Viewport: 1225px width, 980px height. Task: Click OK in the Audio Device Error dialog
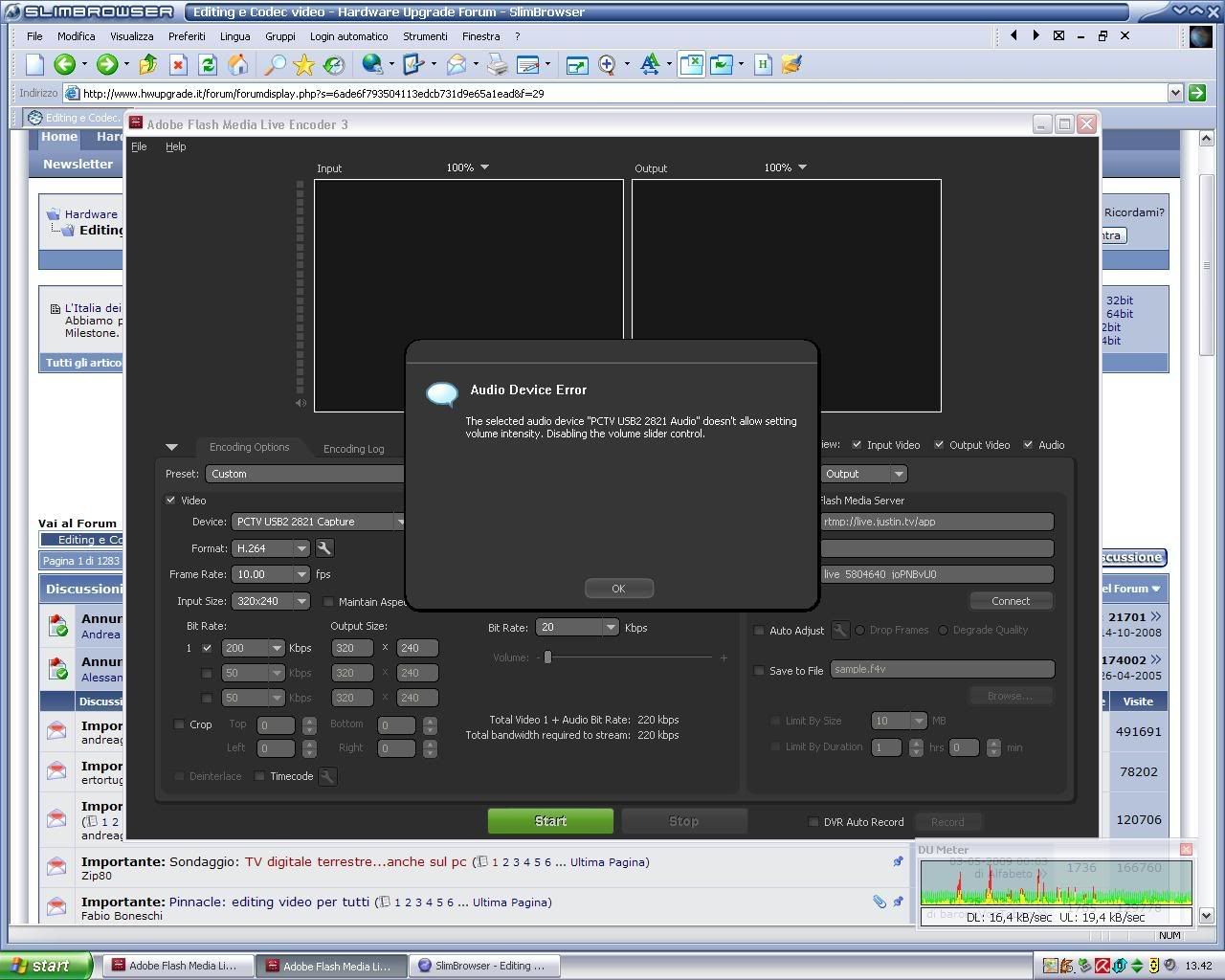(618, 589)
